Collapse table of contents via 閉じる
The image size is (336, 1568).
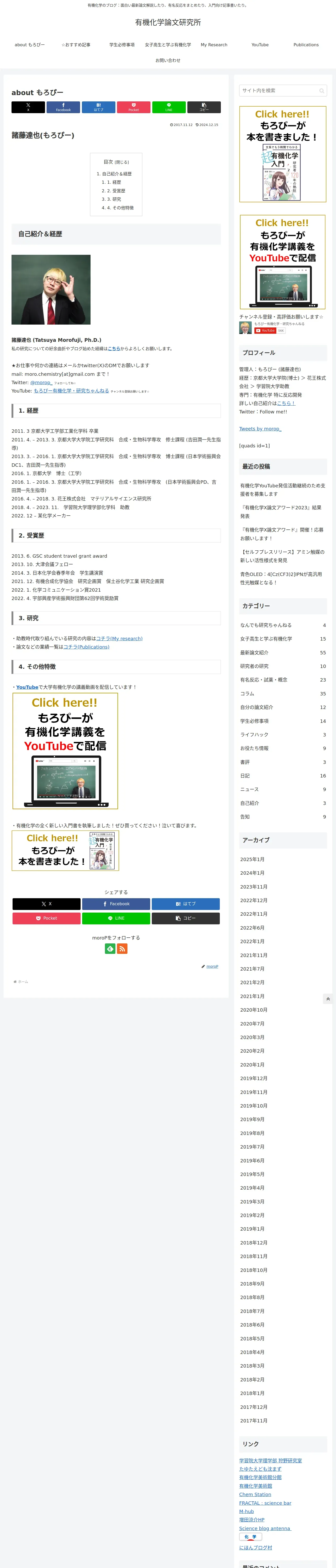click(x=122, y=163)
